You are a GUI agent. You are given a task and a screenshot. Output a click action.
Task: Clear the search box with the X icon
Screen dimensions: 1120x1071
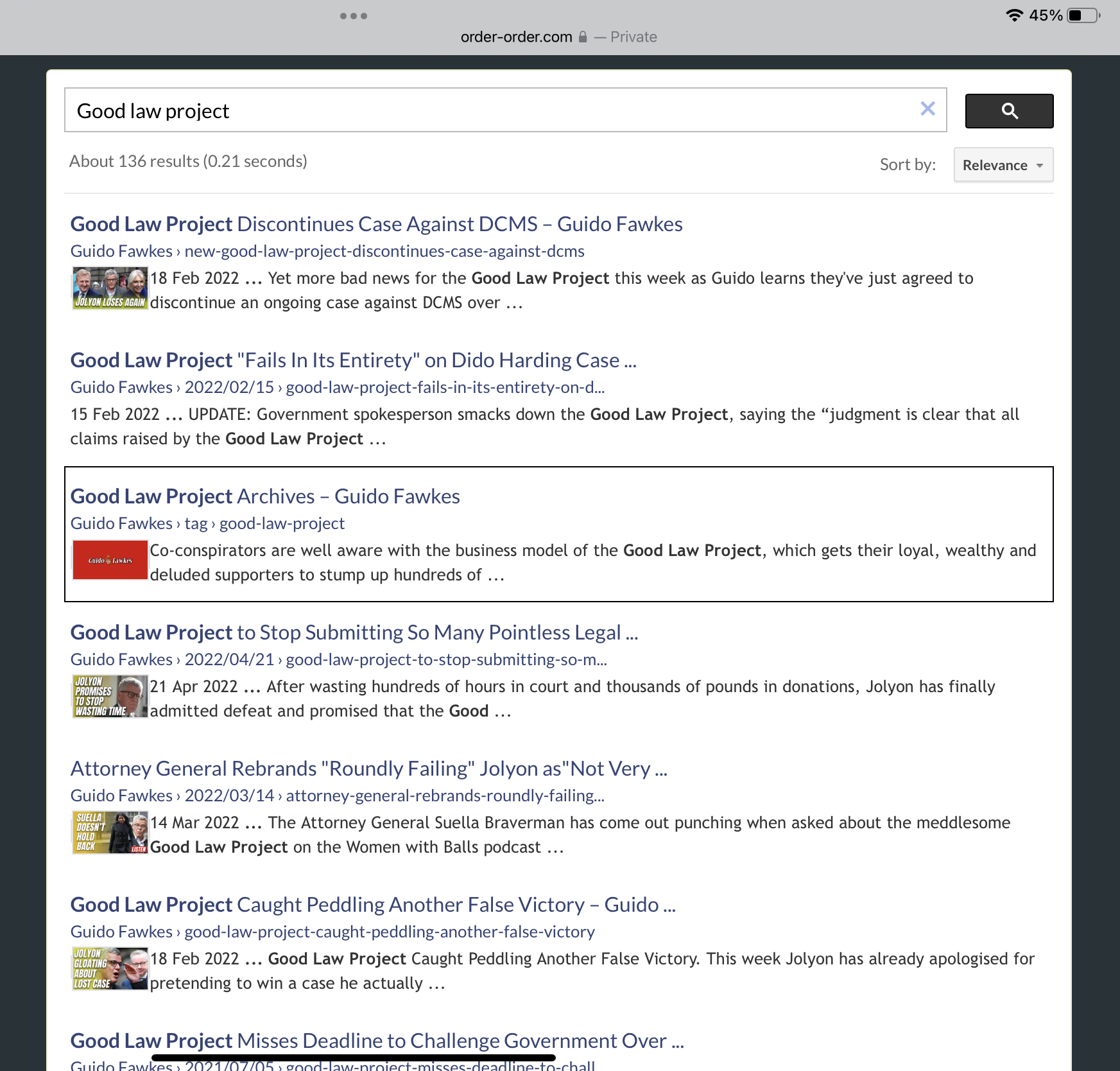(927, 109)
